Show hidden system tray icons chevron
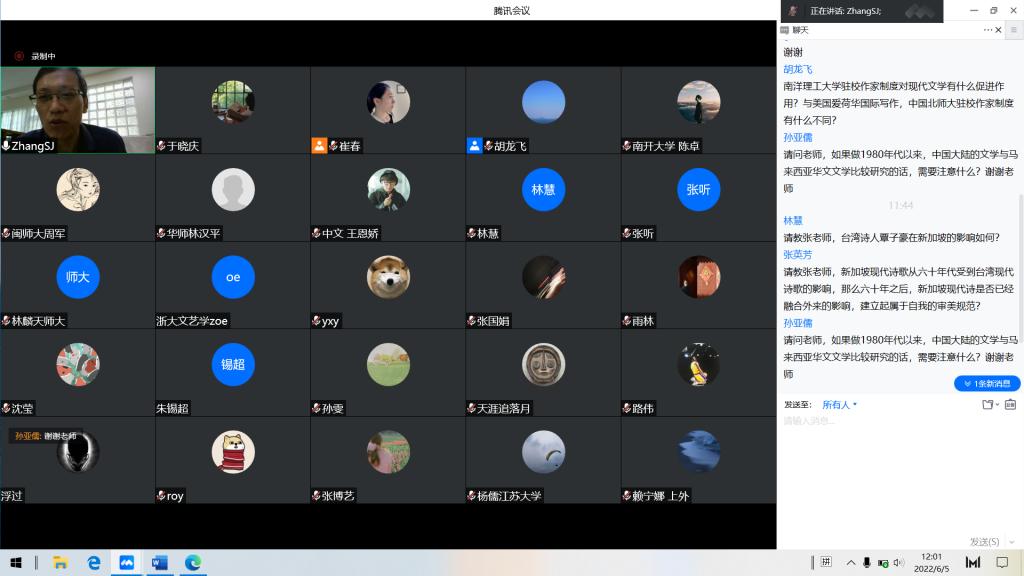The image size is (1024, 576). tap(851, 563)
